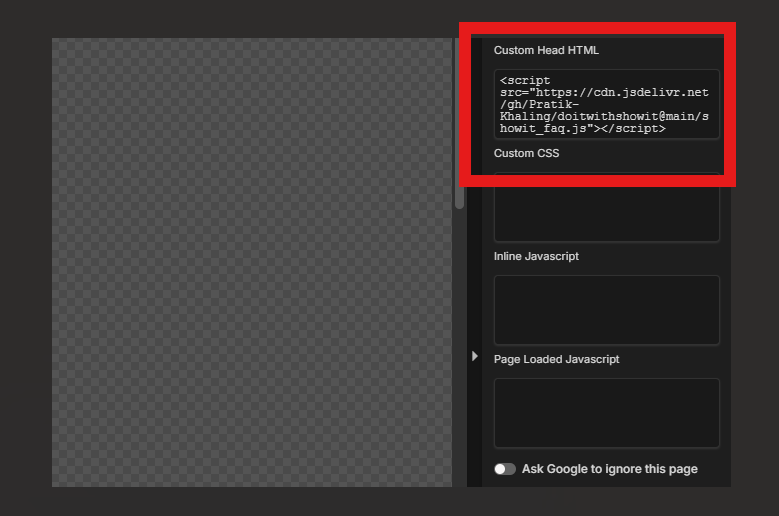
Task: Click the "Khaling/doitwithshowit@main" code line
Action: 600,116
